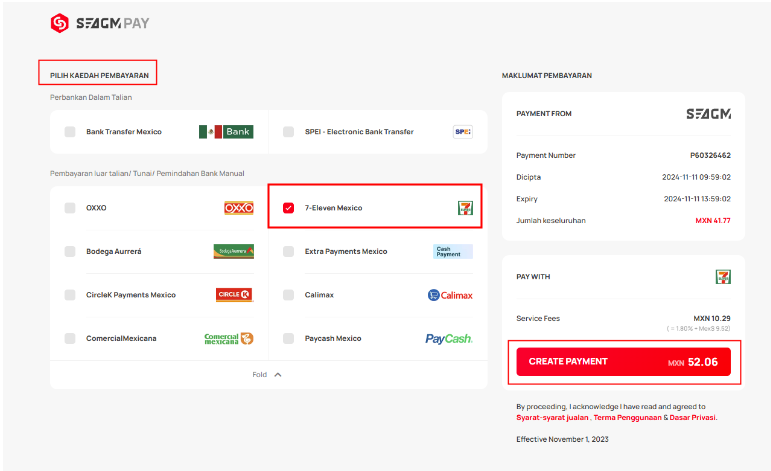Click Dicipta time 2024-11-11 09:59:02

696,177
